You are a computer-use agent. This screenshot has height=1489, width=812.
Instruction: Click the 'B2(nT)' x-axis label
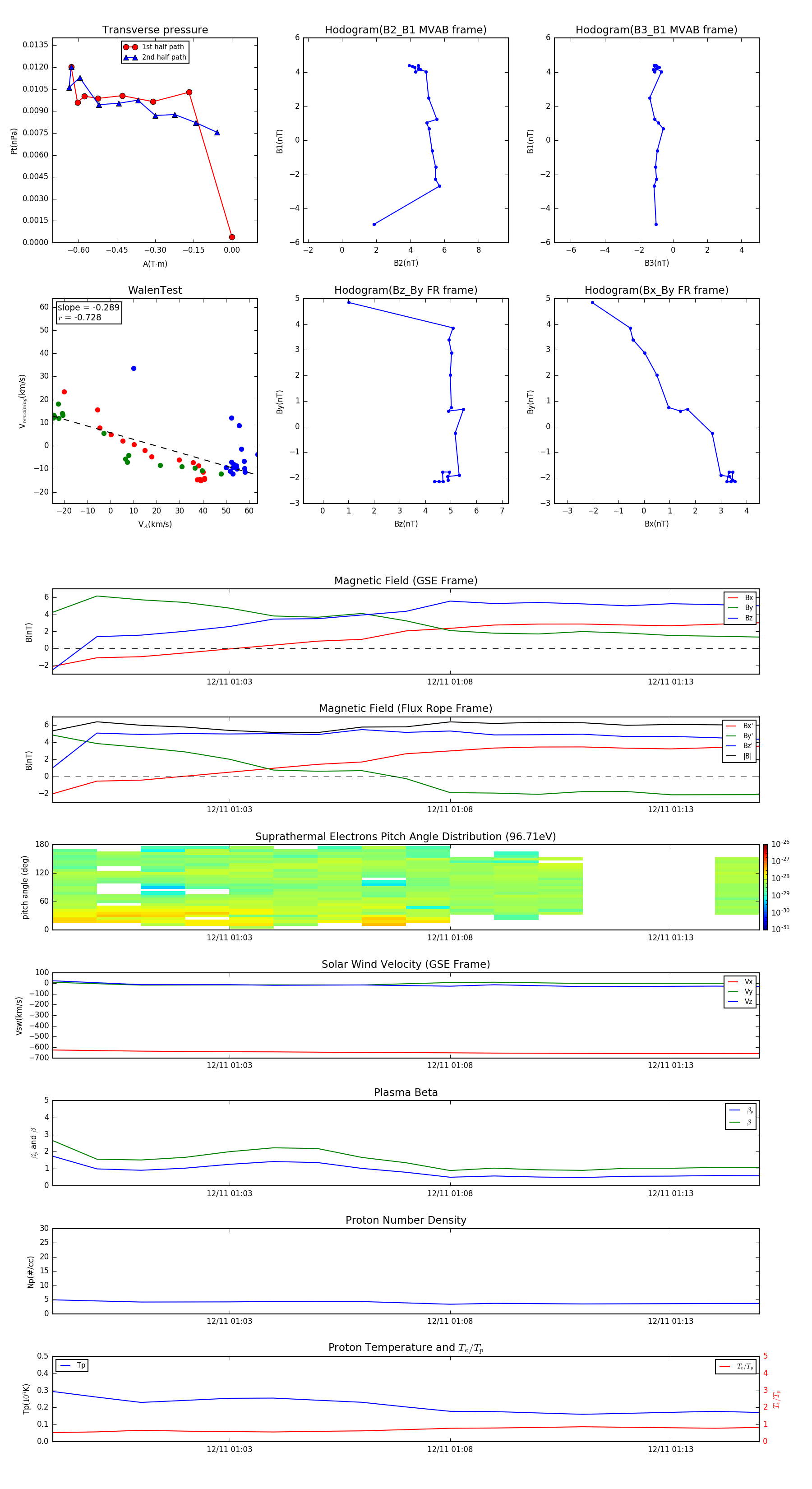click(406, 264)
